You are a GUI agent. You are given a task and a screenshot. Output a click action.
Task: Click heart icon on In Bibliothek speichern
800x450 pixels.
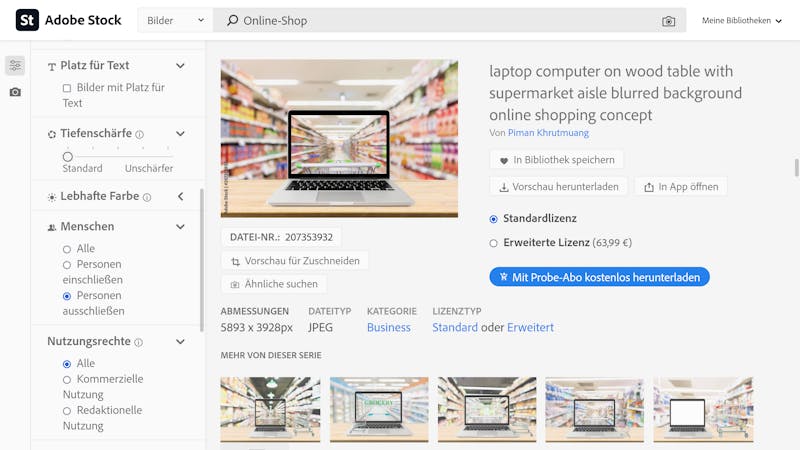[x=504, y=161]
